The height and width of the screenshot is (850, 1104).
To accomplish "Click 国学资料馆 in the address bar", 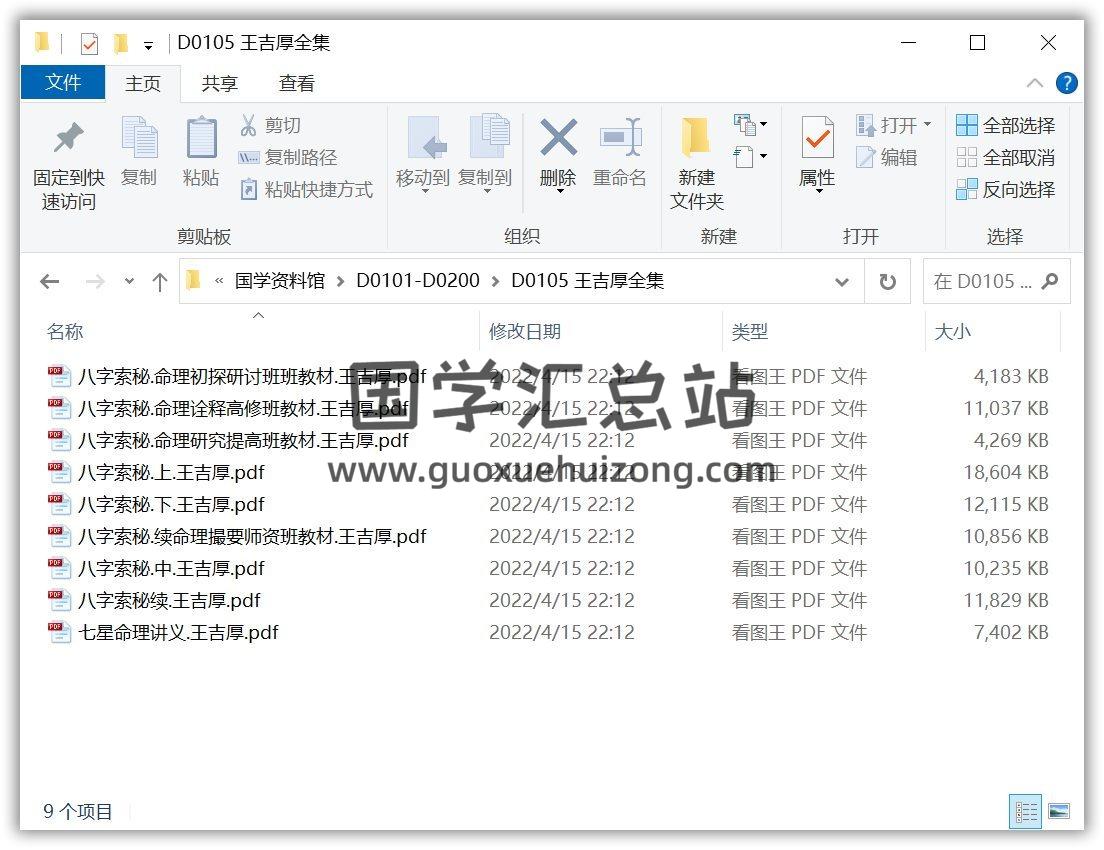I will 280,281.
